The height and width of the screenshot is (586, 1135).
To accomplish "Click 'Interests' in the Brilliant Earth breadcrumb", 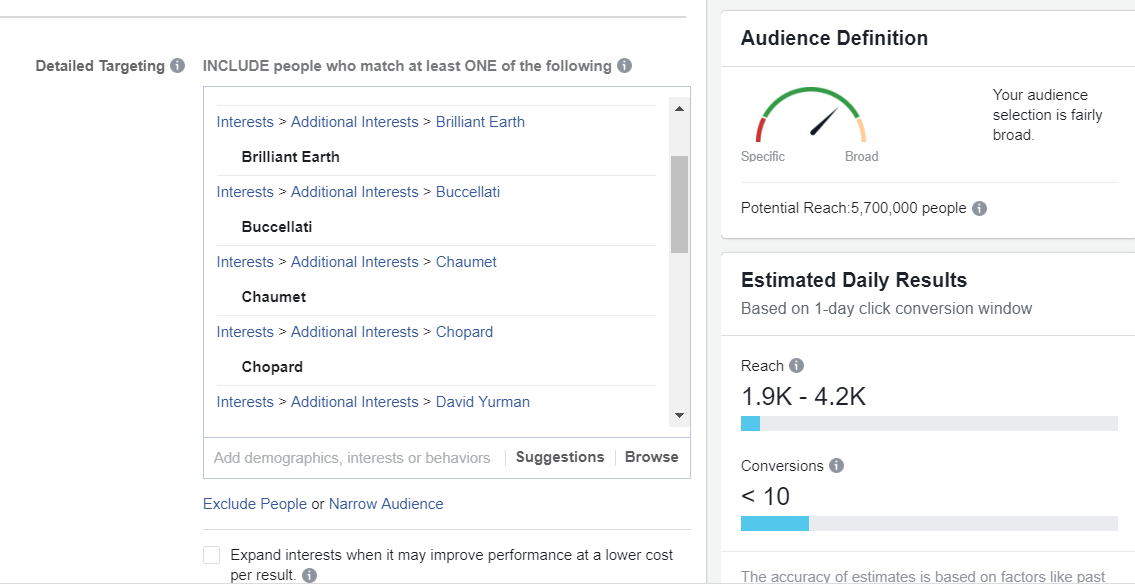I will point(245,122).
